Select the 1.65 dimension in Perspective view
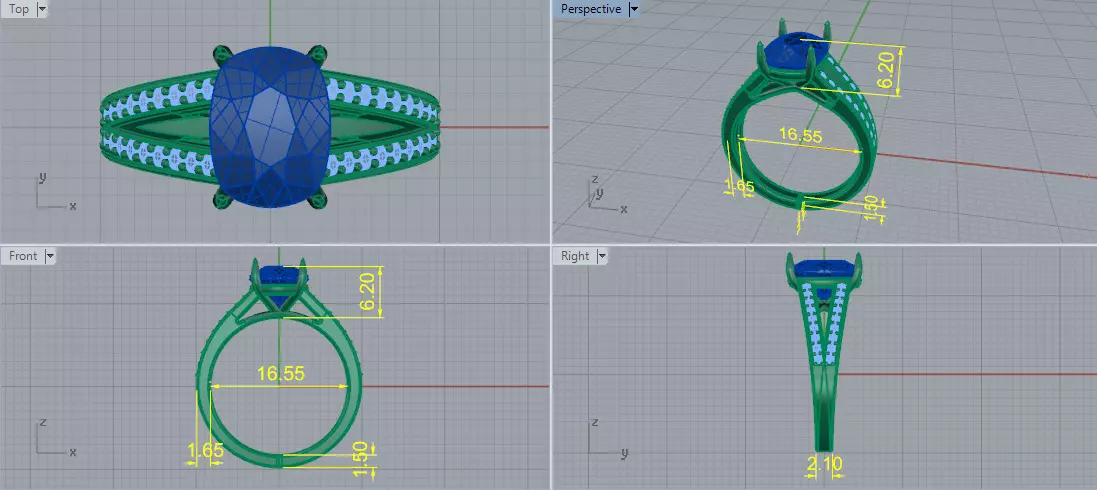The height and width of the screenshot is (490, 1097). 739,186
